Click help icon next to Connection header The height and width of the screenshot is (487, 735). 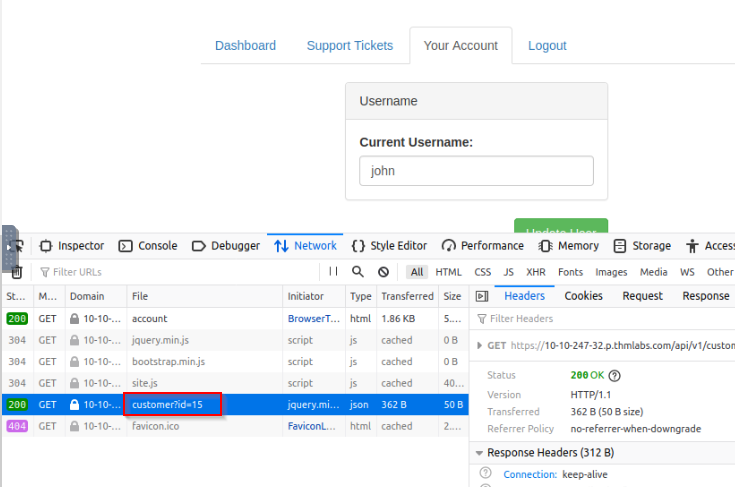[486, 473]
